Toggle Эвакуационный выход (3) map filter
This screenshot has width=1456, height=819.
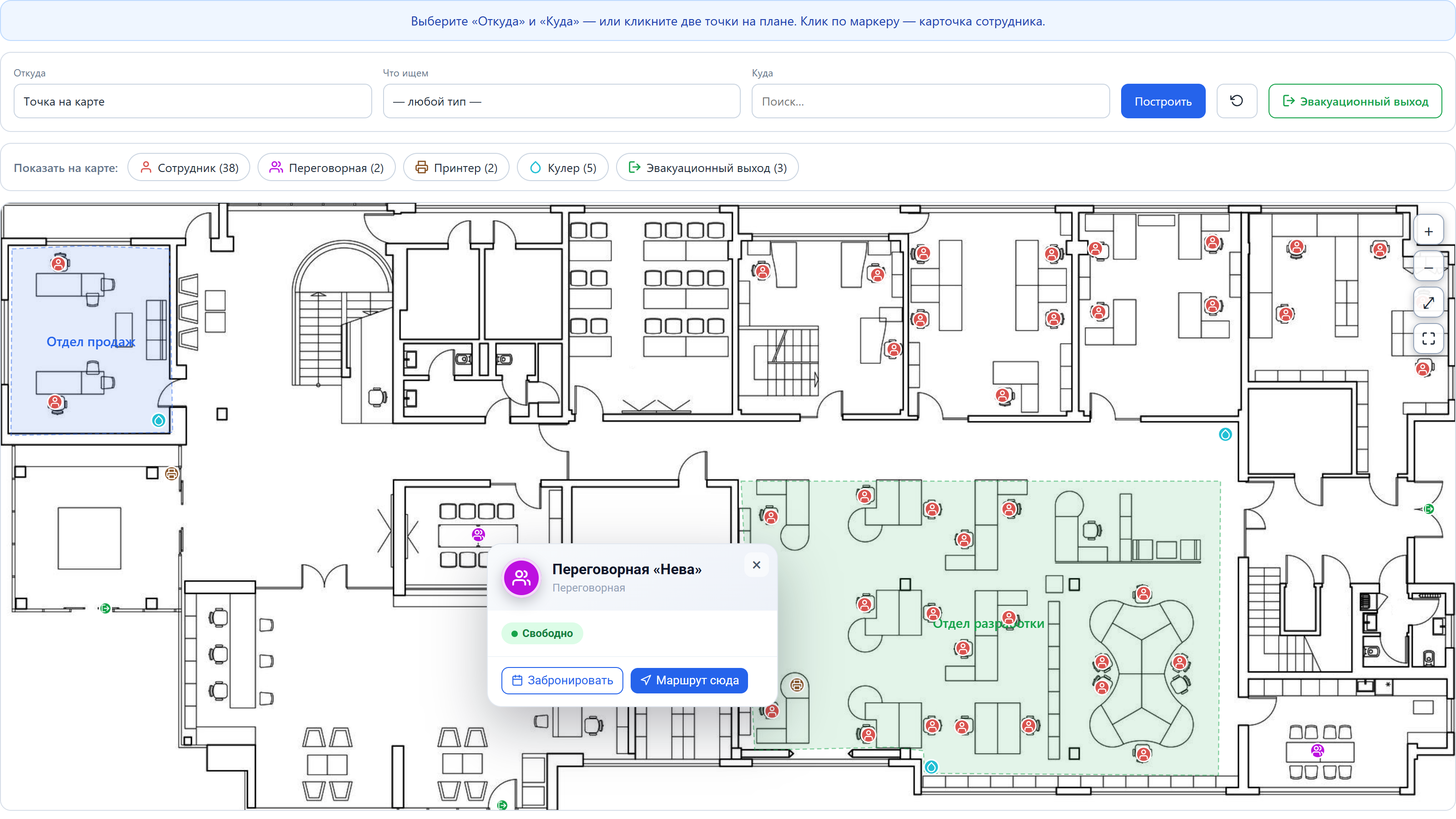pos(707,167)
